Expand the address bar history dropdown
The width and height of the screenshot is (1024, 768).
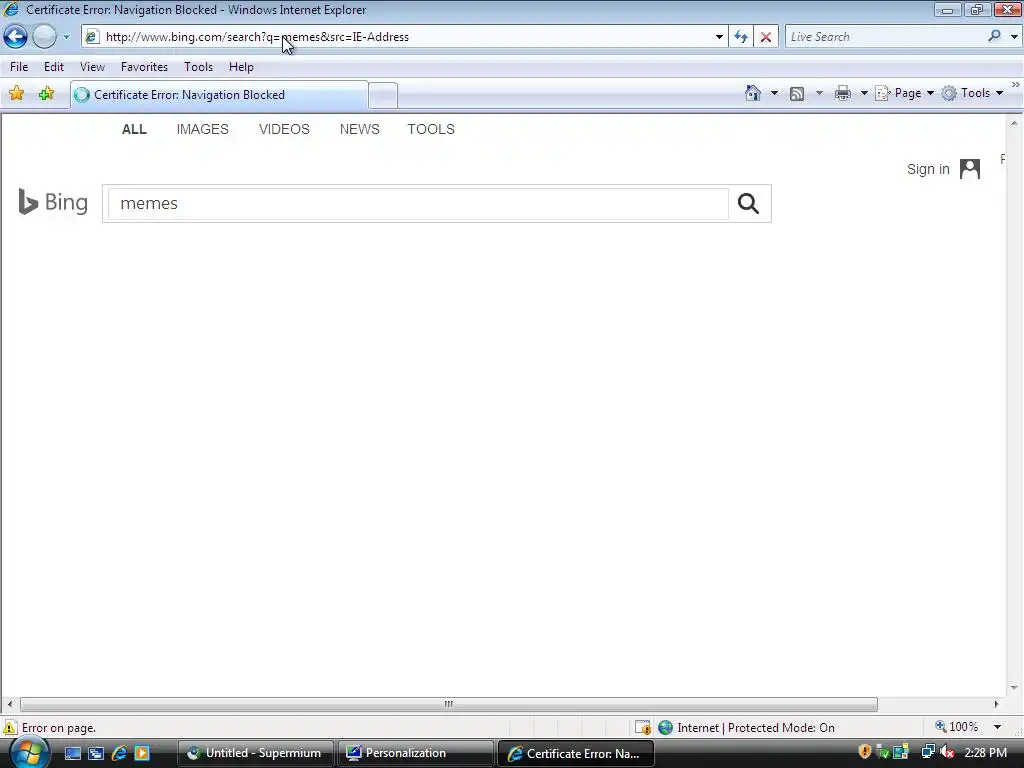coord(719,37)
